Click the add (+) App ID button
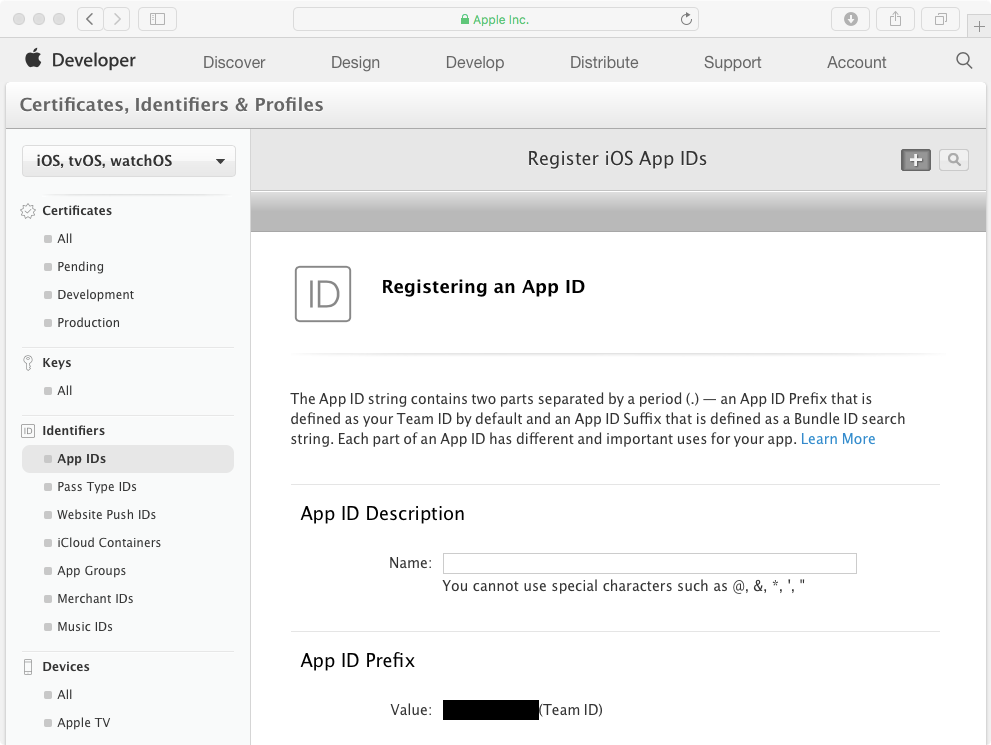The width and height of the screenshot is (991, 745). click(915, 160)
